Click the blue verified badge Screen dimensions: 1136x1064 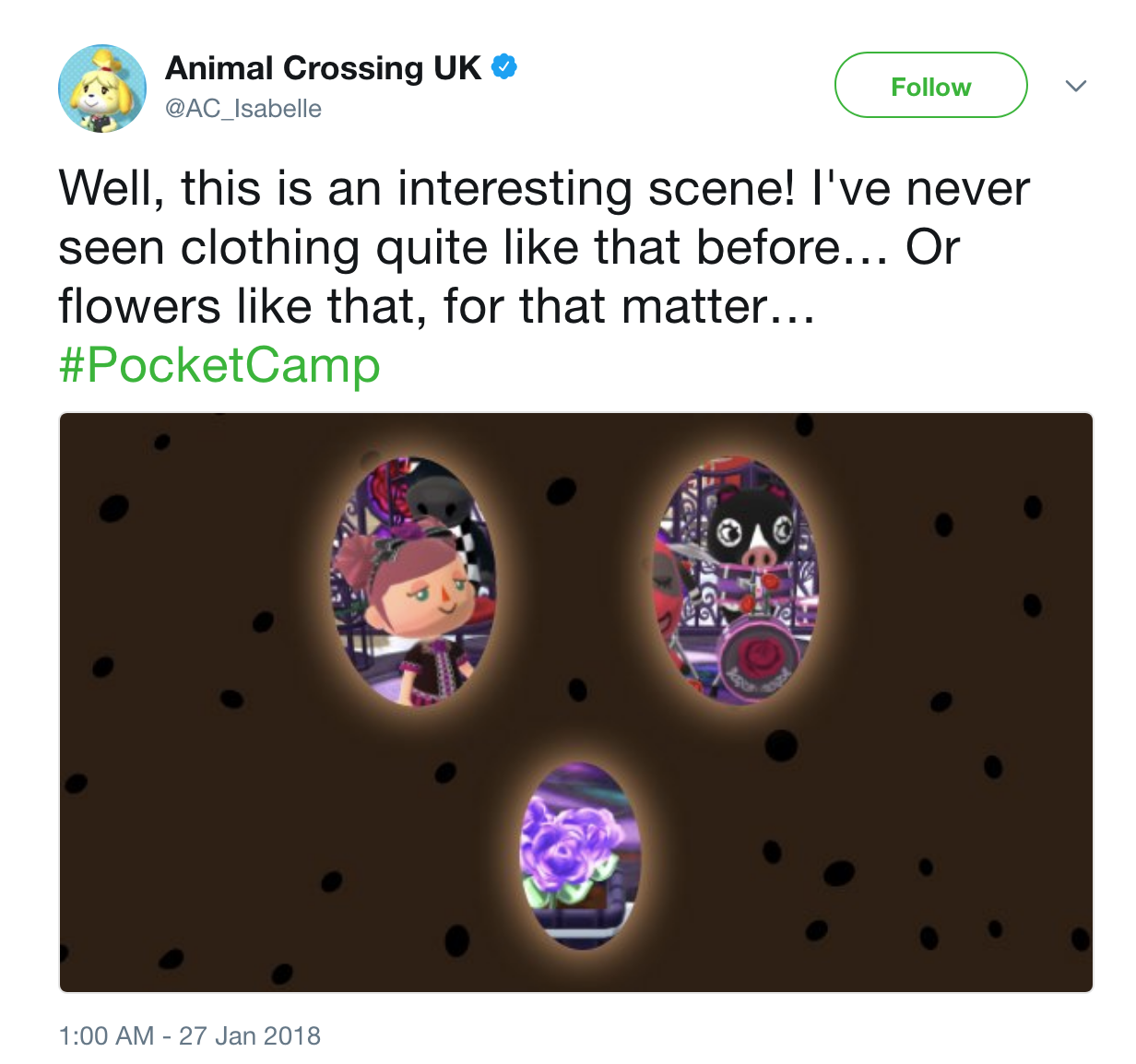(503, 67)
